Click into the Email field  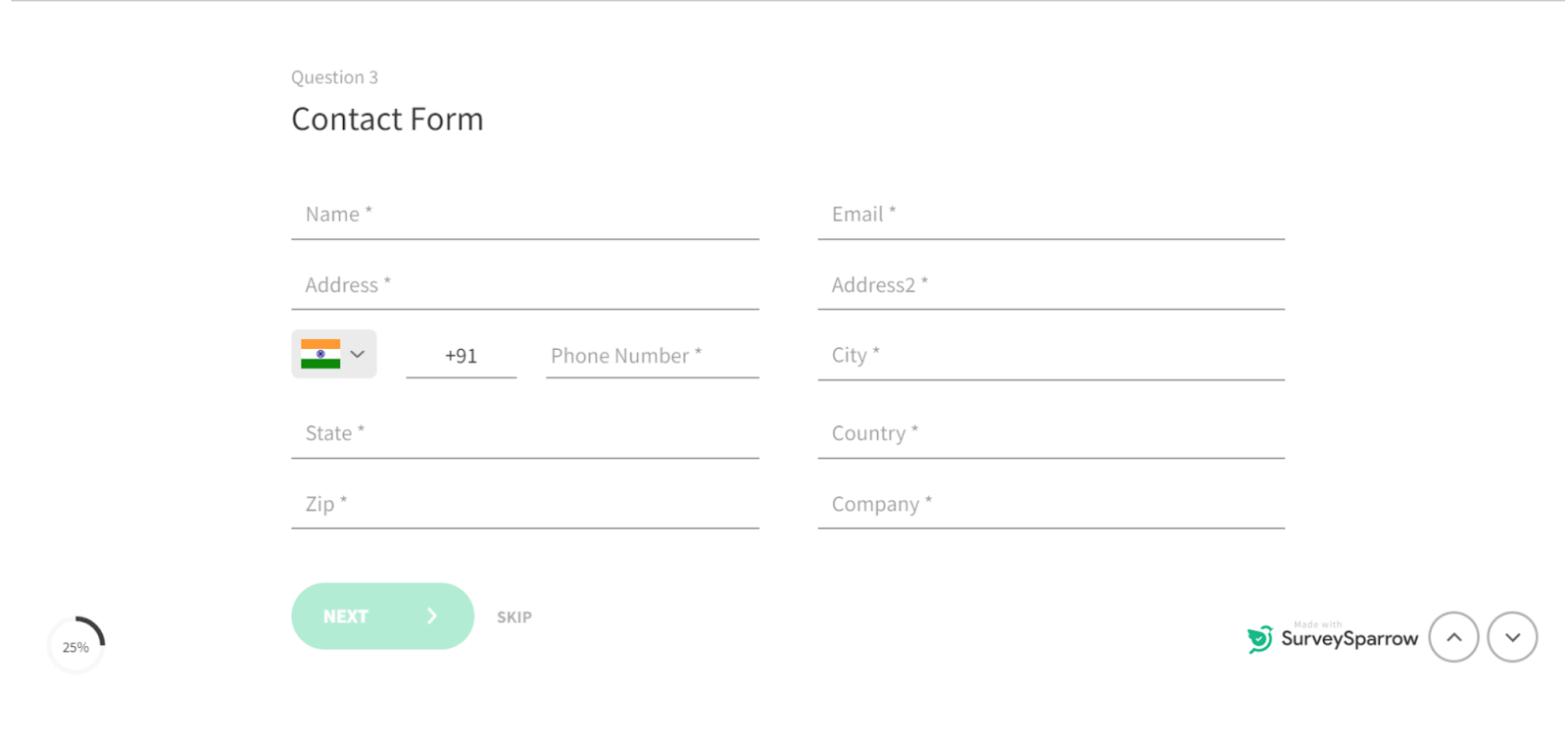click(x=1051, y=215)
